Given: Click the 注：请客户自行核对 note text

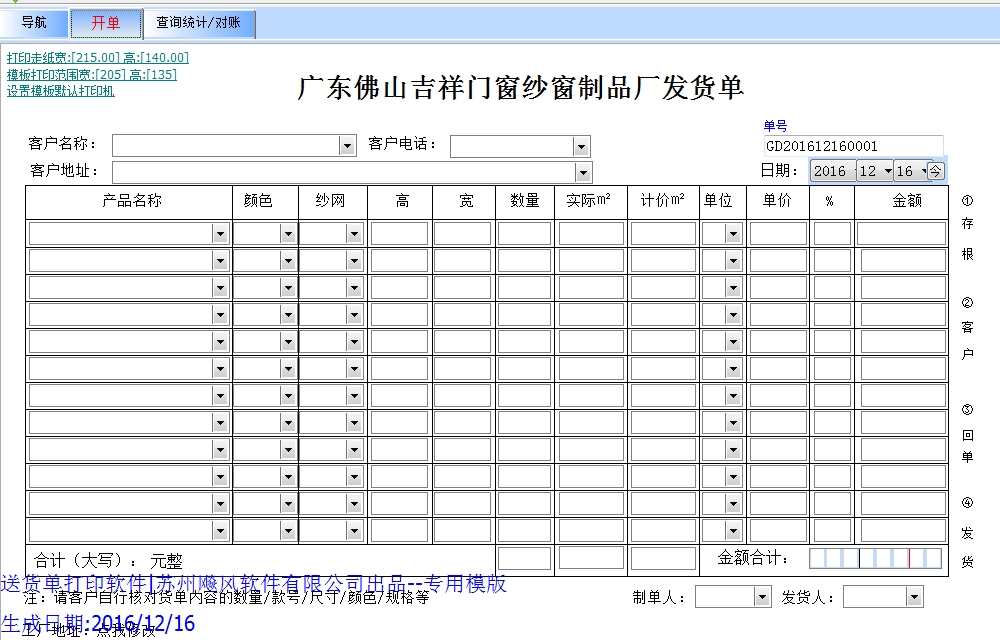Looking at the screenshot, I should (x=226, y=598).
